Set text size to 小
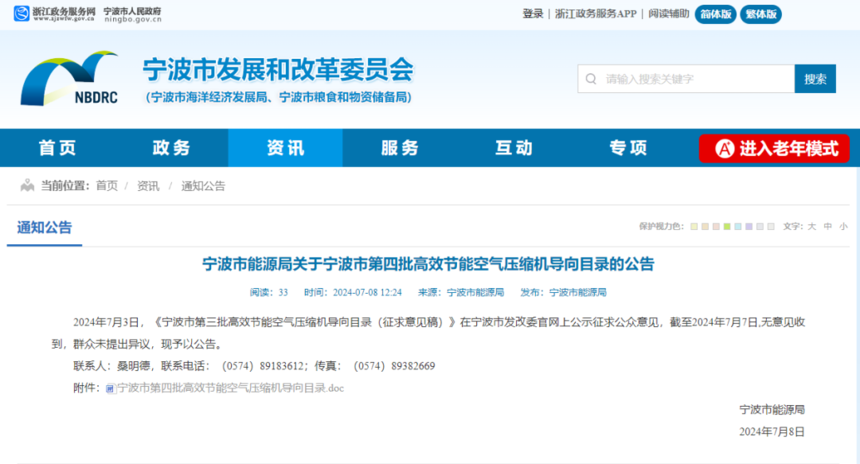 point(844,227)
